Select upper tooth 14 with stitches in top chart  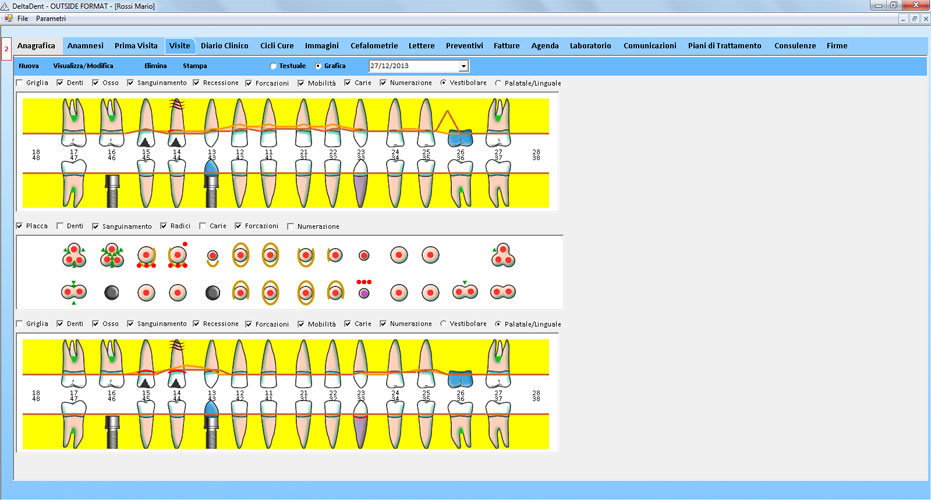click(x=176, y=123)
